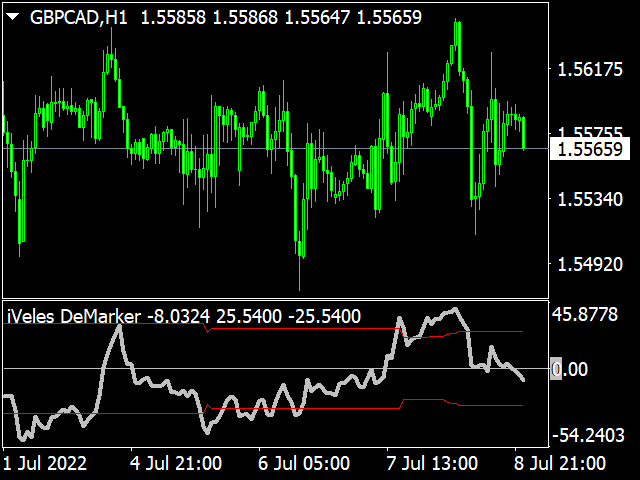The height and width of the screenshot is (480, 640).
Task: Select the open price 1.55858 in header
Action: (x=173, y=18)
